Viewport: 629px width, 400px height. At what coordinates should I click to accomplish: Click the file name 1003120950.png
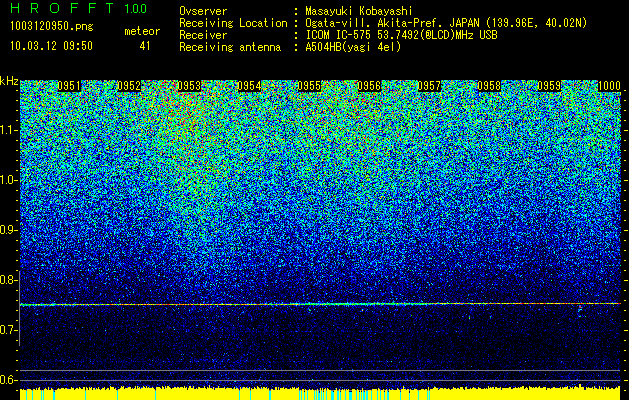tap(52, 26)
